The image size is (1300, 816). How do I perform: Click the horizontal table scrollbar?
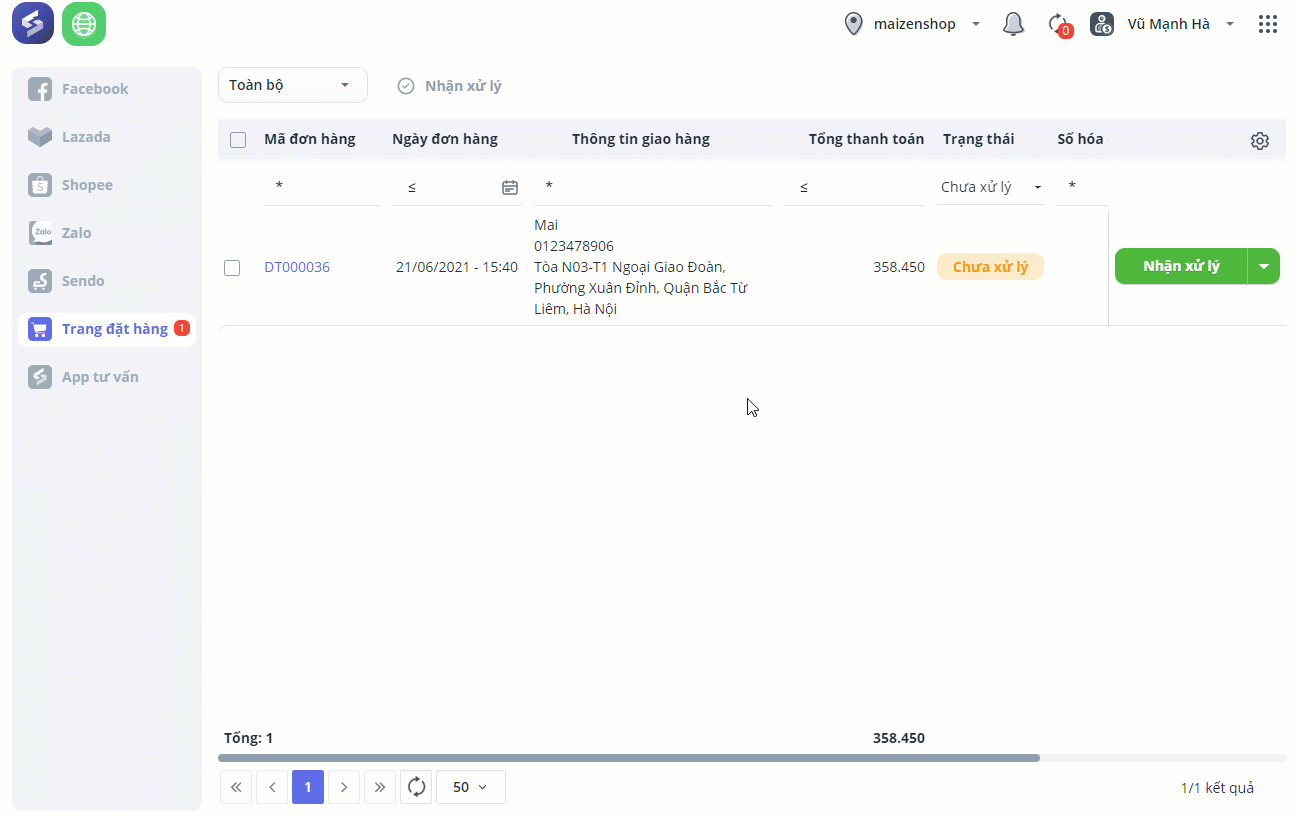629,758
